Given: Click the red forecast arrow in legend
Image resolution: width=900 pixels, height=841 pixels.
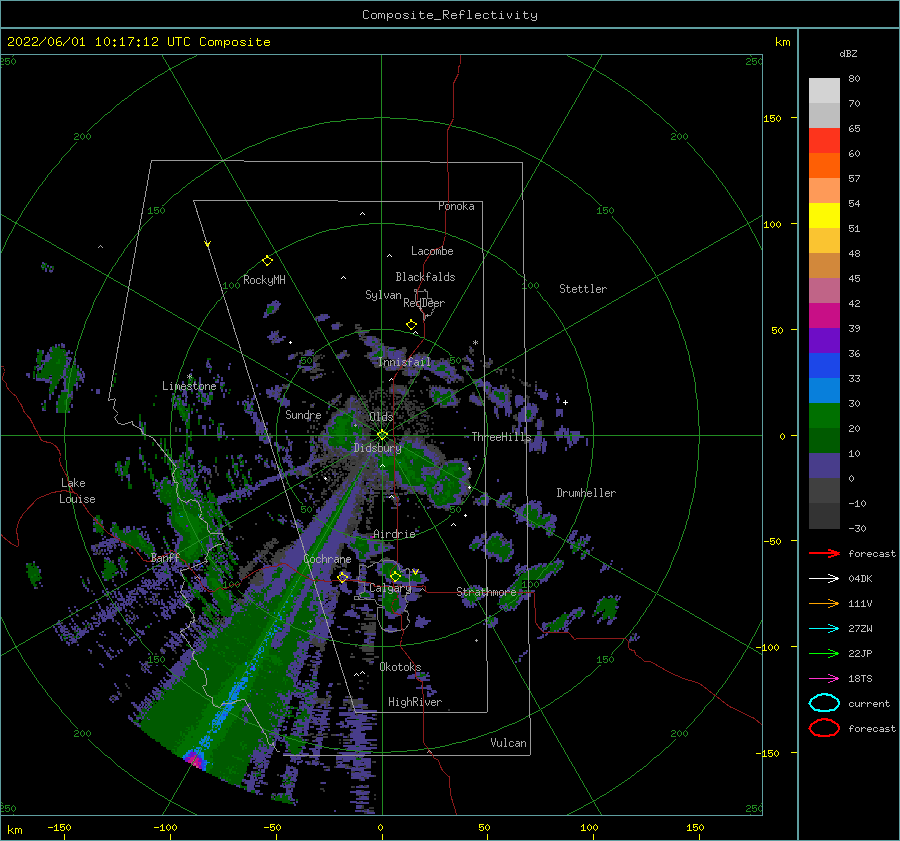Looking at the screenshot, I should click(824, 553).
